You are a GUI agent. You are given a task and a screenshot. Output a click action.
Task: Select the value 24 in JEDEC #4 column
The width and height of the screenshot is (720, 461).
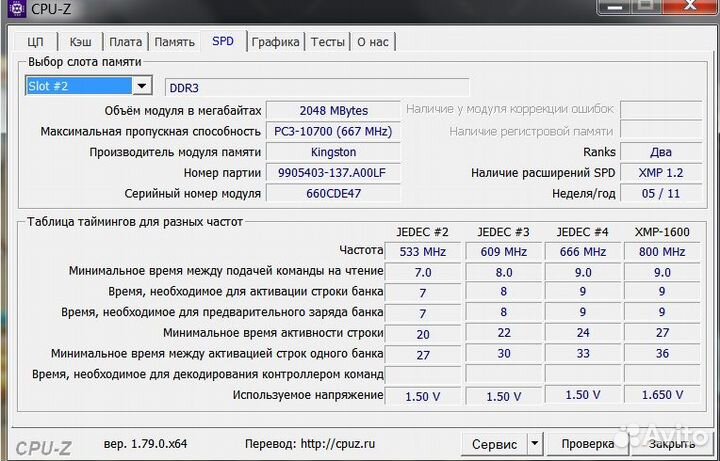point(583,332)
